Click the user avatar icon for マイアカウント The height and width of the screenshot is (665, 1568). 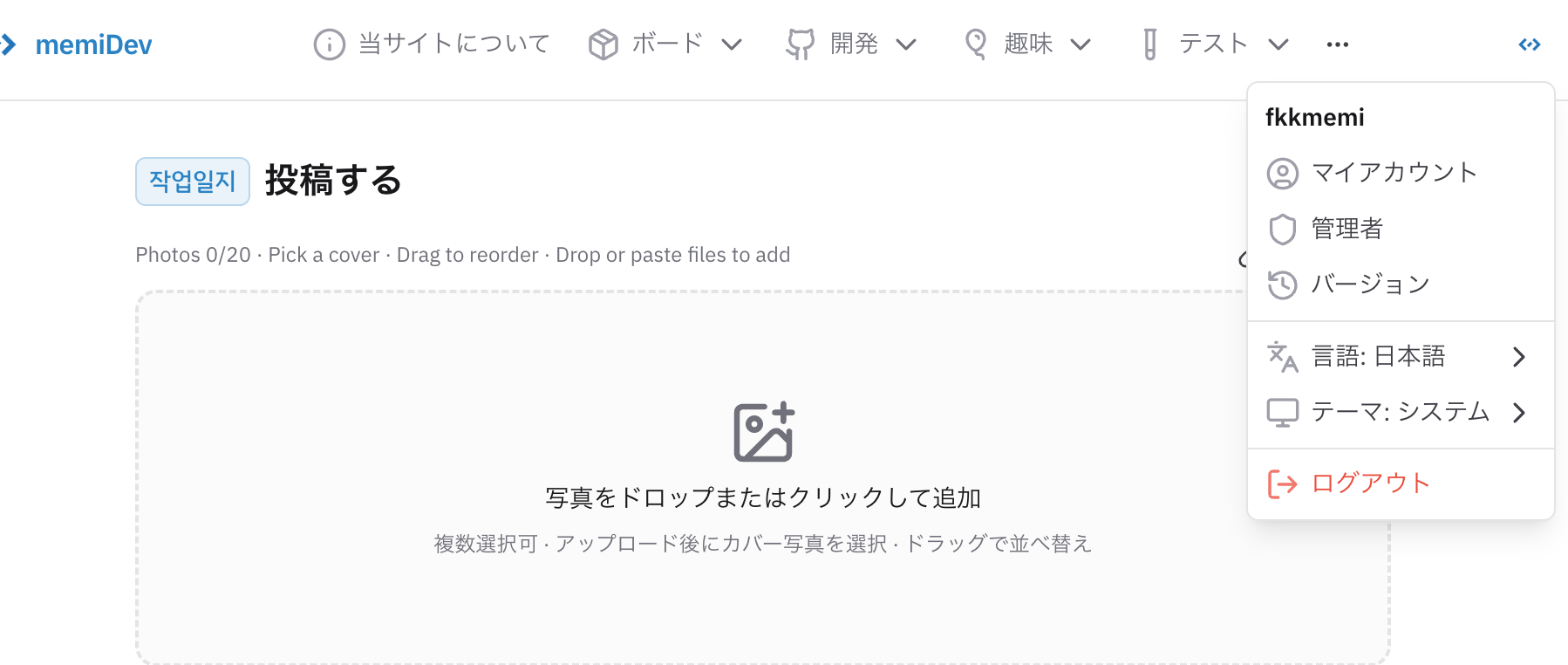(x=1283, y=174)
